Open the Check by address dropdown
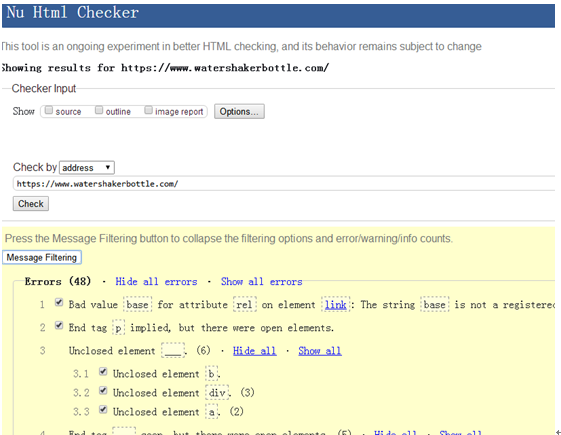This screenshot has width=561, height=435. [x=87, y=167]
